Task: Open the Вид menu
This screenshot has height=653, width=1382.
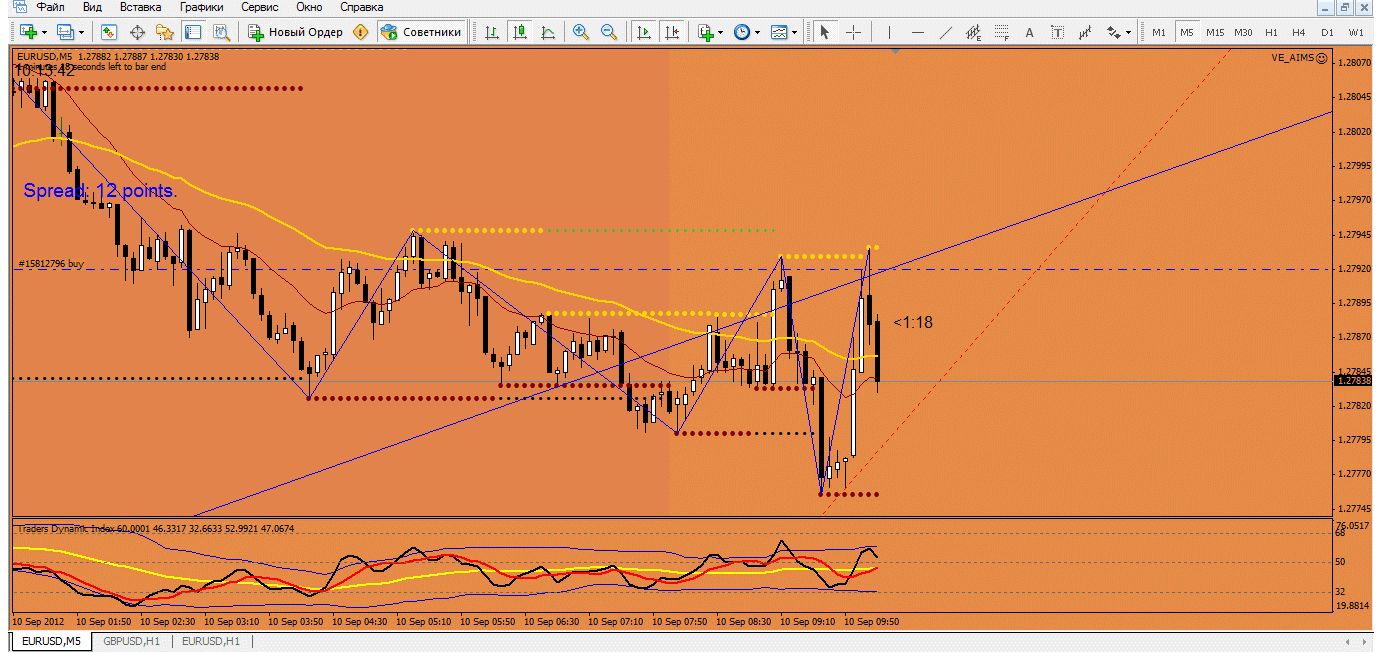Action: click(92, 7)
